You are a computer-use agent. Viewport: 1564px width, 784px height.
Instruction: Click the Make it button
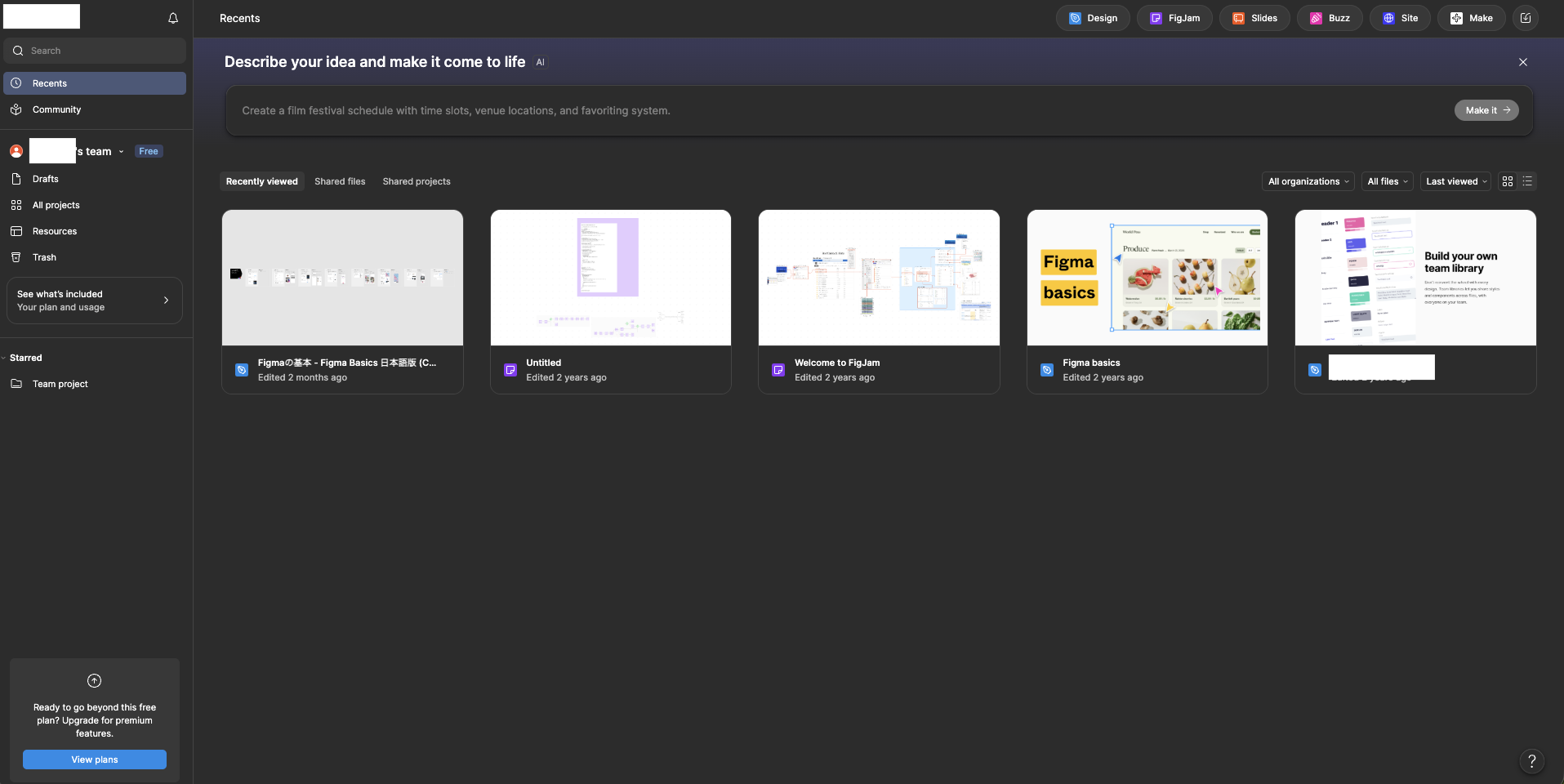tap(1486, 110)
